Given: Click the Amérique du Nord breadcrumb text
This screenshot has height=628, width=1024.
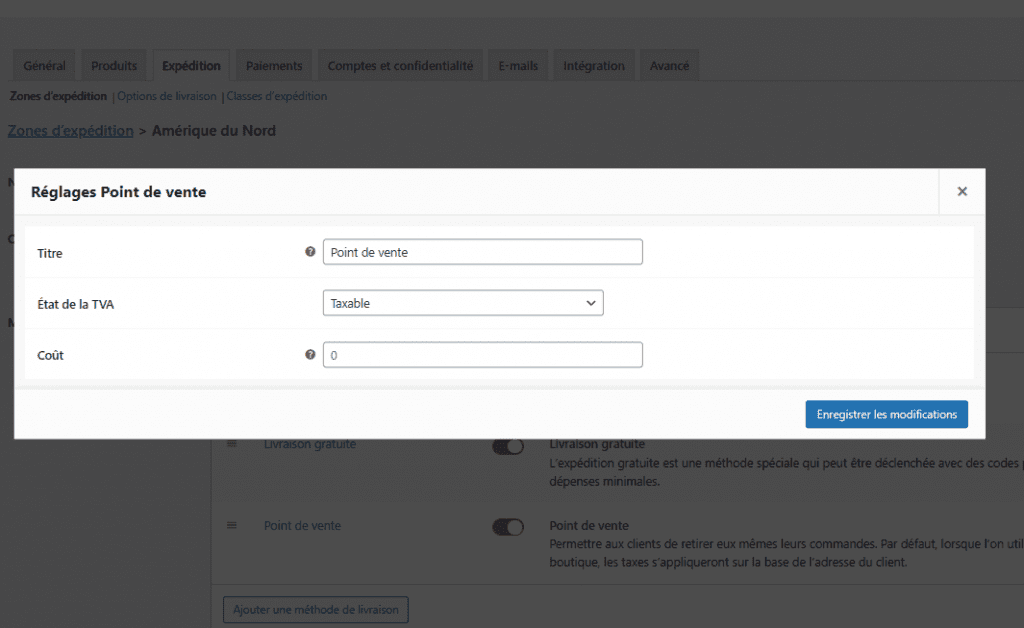Looking at the screenshot, I should (x=214, y=131).
